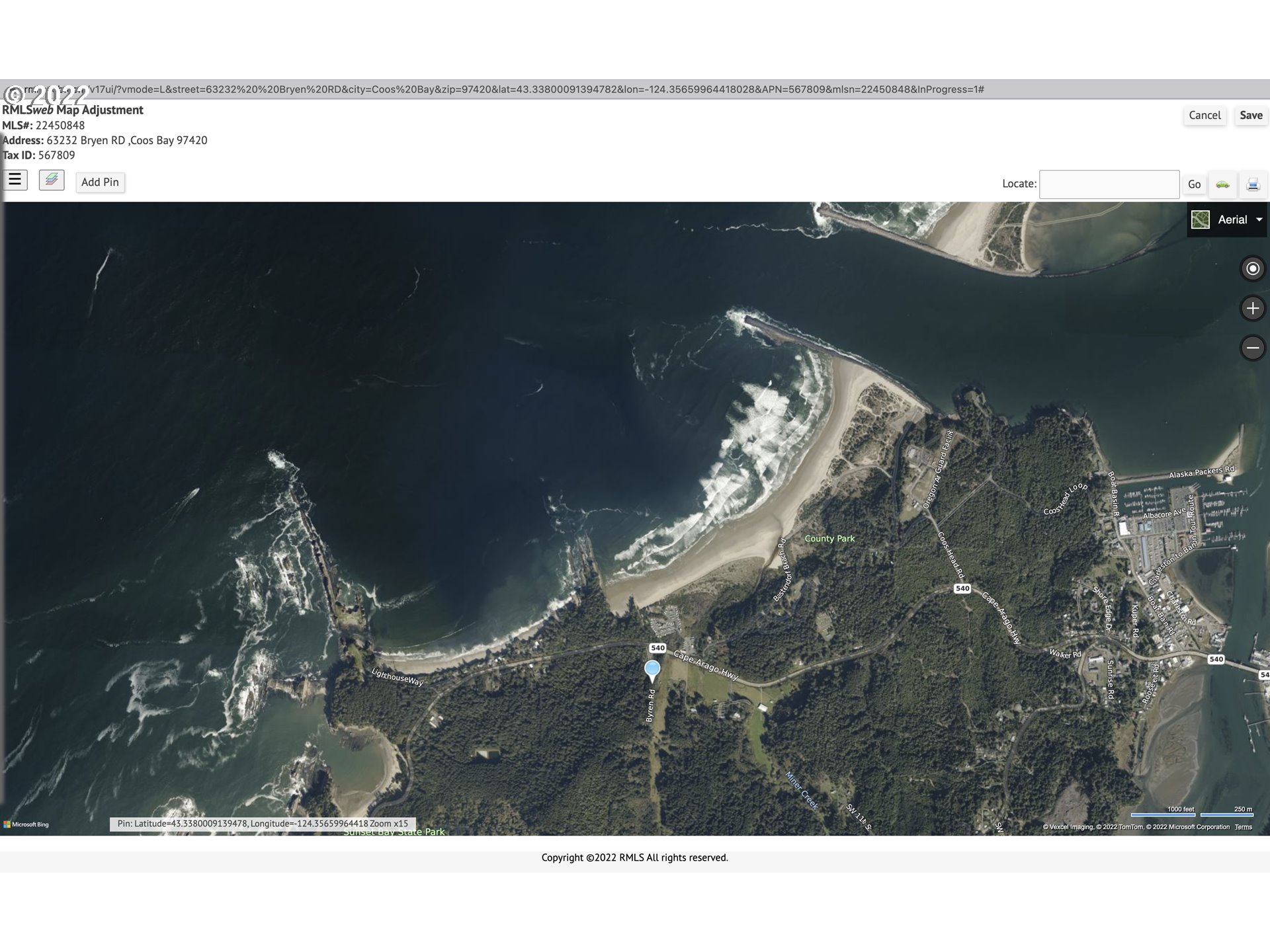Click the Cancel button
This screenshot has height=952, width=1270.
1205,115
